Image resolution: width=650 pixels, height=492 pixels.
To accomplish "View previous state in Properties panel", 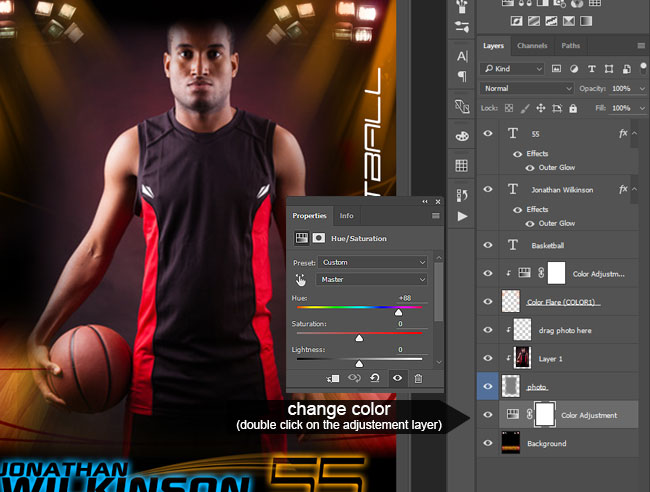I will click(x=354, y=378).
